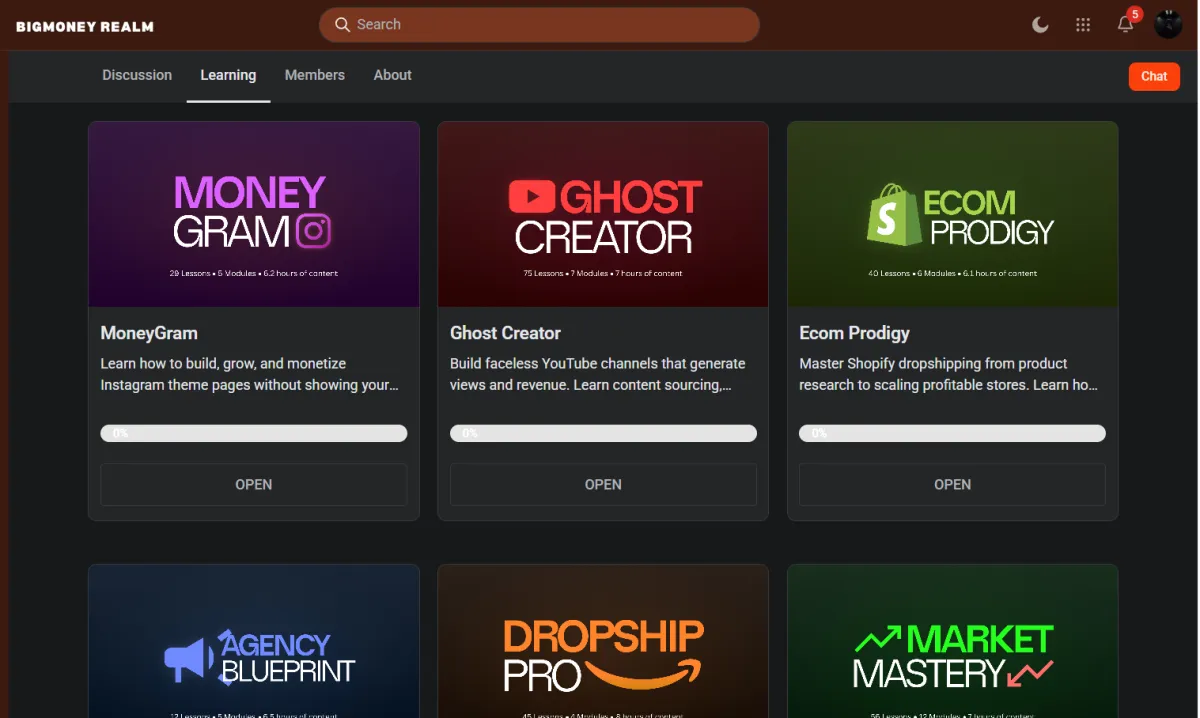
Task: Click the Ghost Creator progress bar
Action: [603, 433]
